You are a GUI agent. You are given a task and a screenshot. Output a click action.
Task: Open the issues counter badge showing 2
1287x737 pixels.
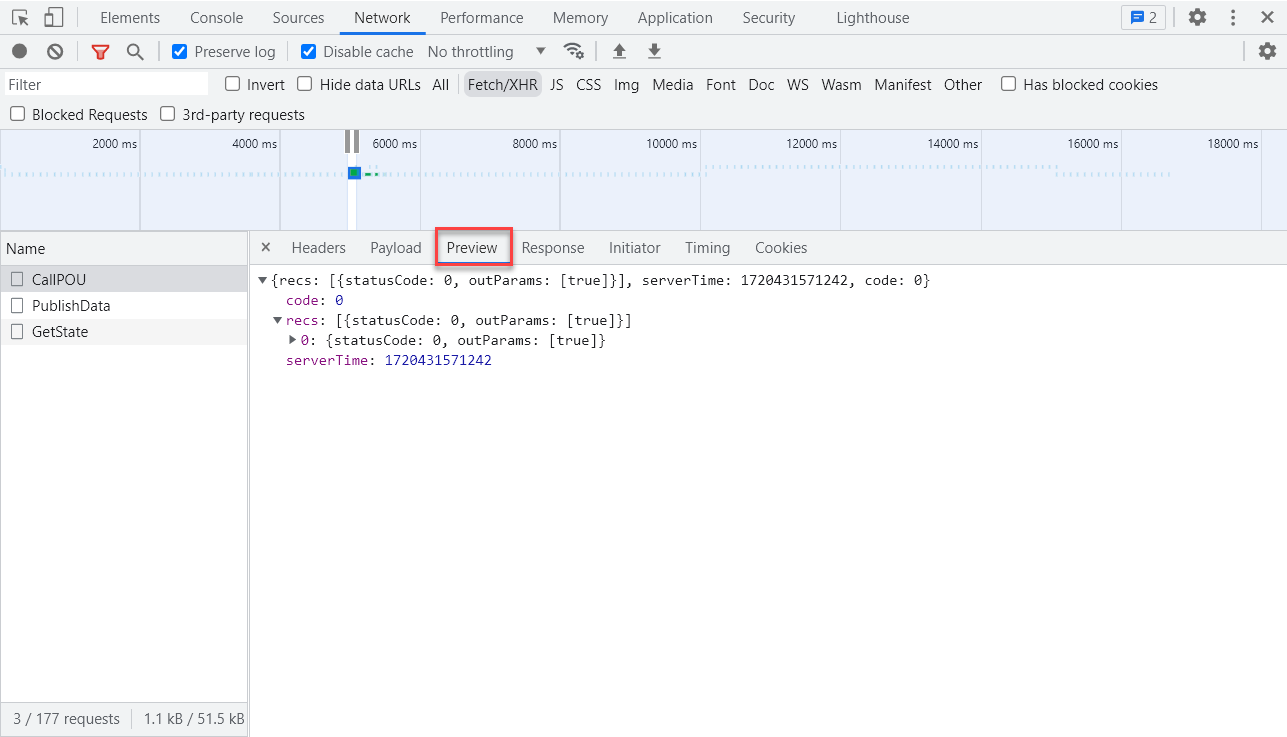click(1143, 17)
